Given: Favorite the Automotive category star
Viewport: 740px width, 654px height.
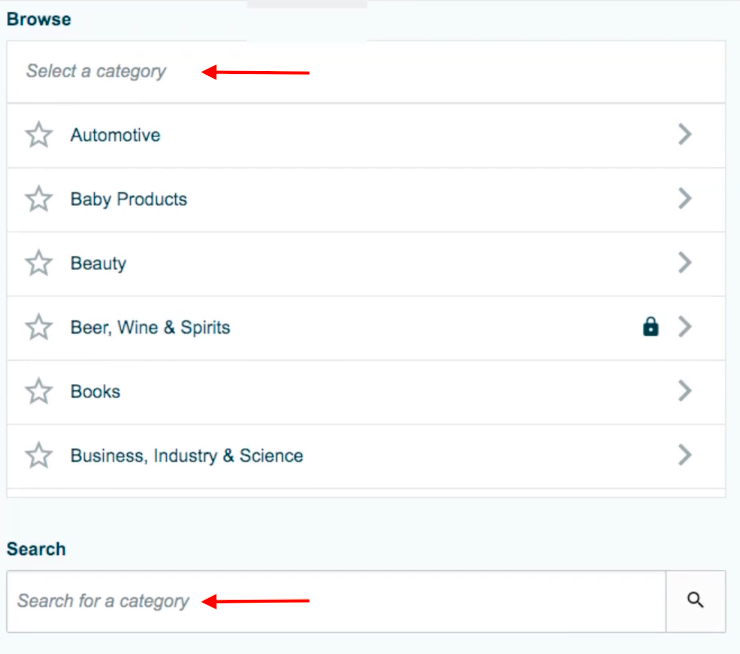Looking at the screenshot, I should pos(39,135).
